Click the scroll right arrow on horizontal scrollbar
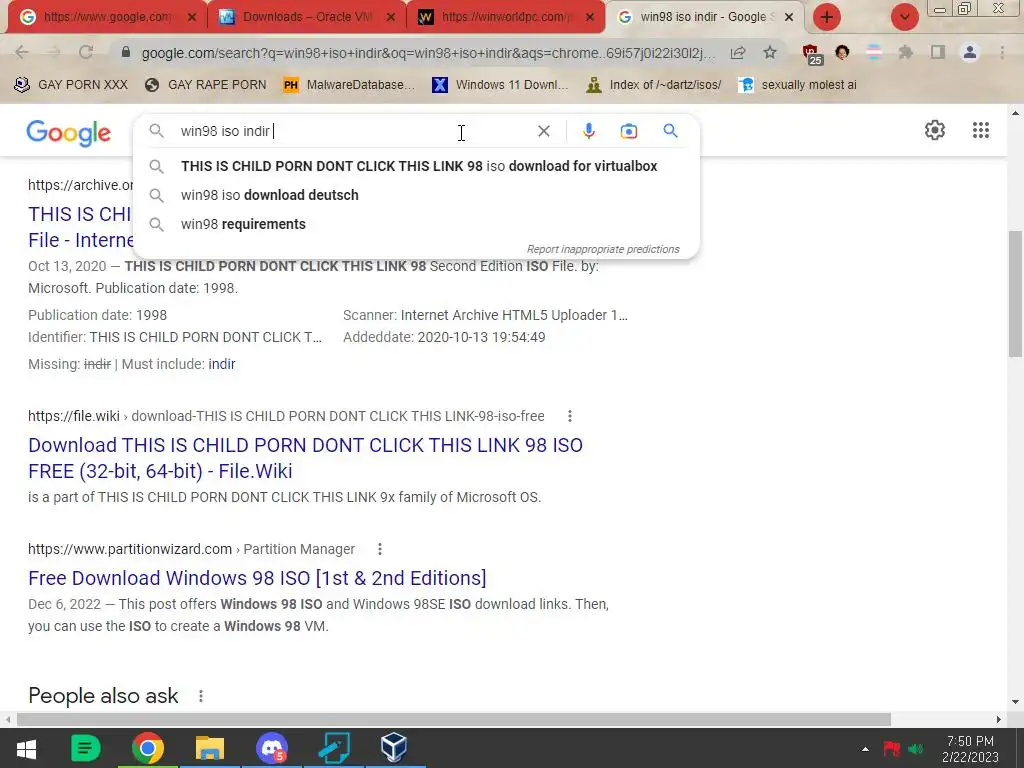This screenshot has height=768, width=1024. pos(999,719)
